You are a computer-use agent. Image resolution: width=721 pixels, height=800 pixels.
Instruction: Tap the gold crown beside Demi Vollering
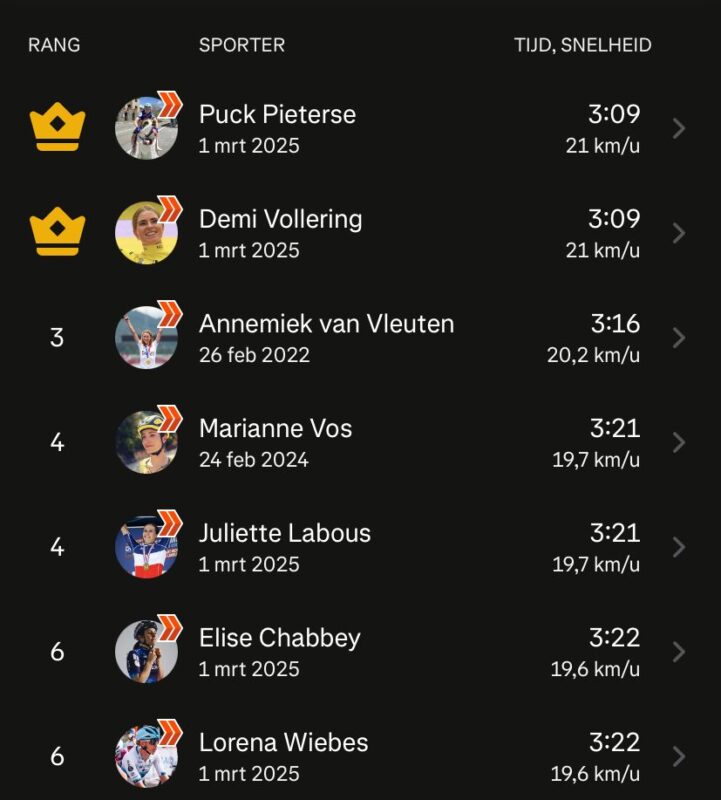coord(58,232)
